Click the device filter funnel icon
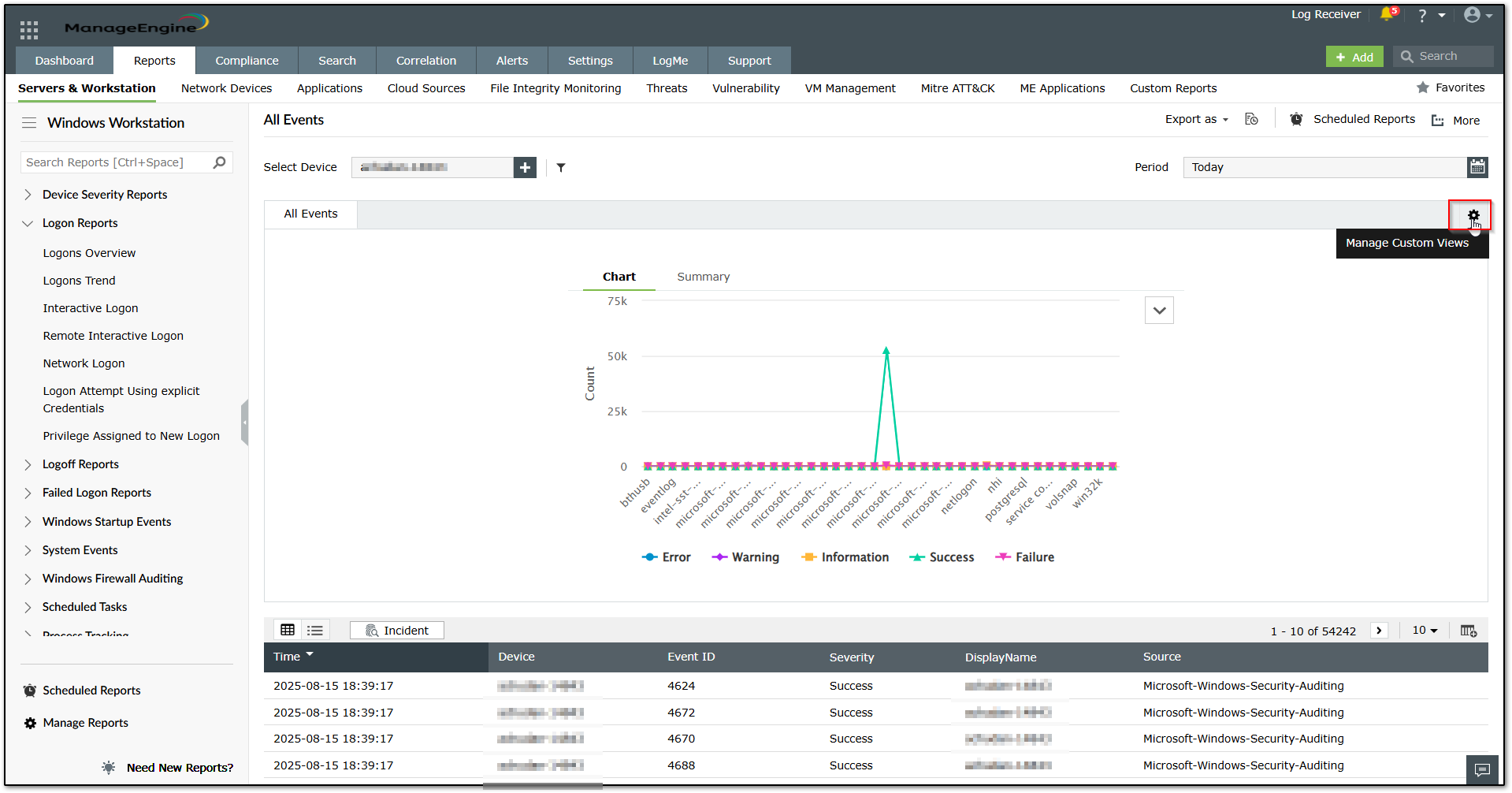This screenshot has width=1512, height=793. coord(561,167)
